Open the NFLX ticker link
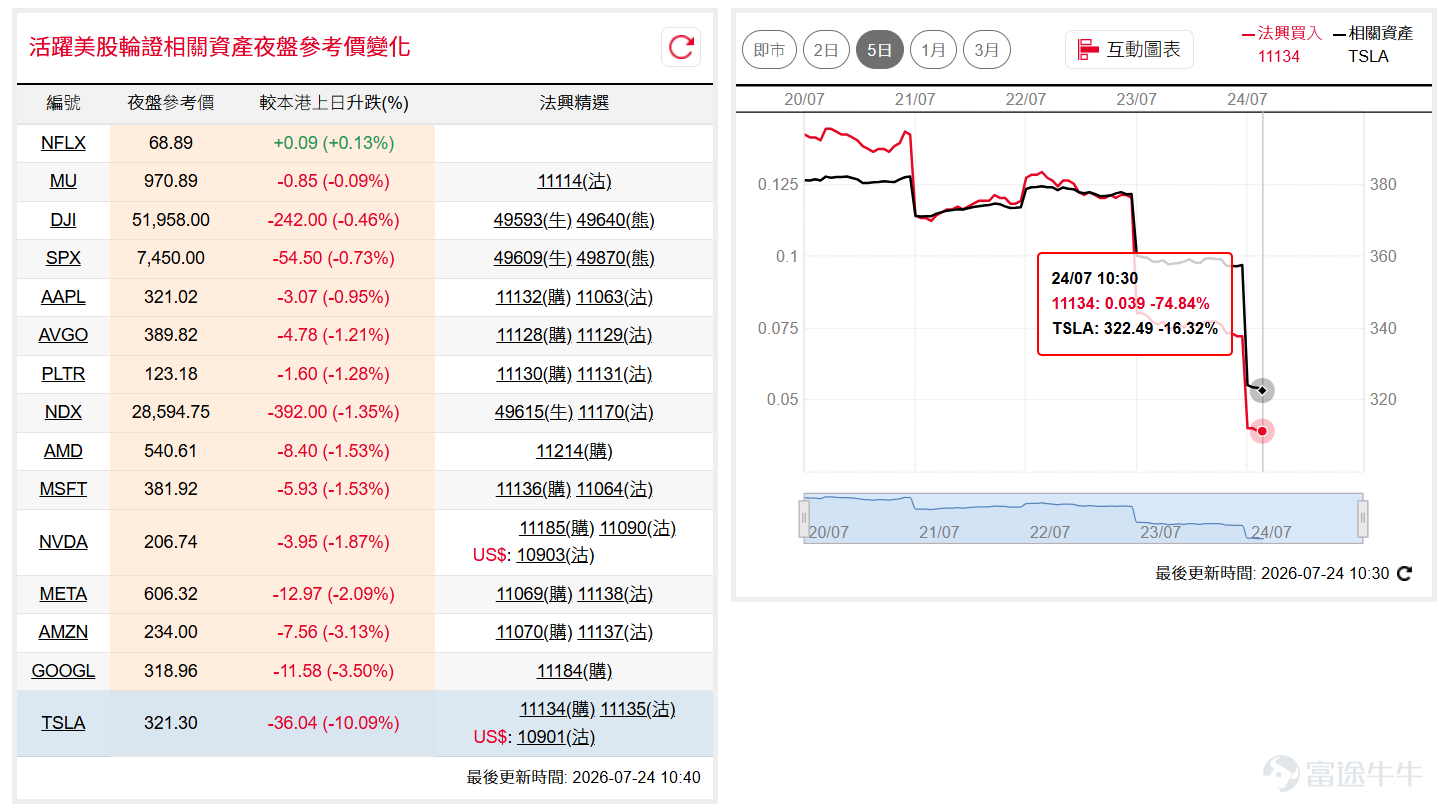1443x810 pixels. pyautogui.click(x=63, y=143)
